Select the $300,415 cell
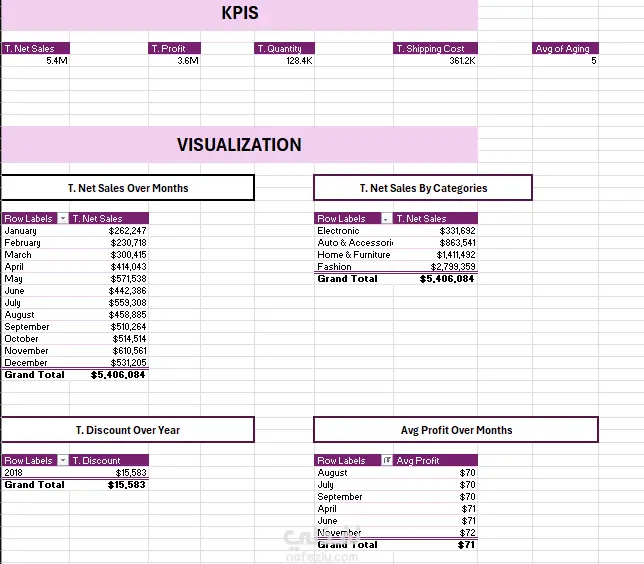The image size is (644, 564). click(109, 254)
